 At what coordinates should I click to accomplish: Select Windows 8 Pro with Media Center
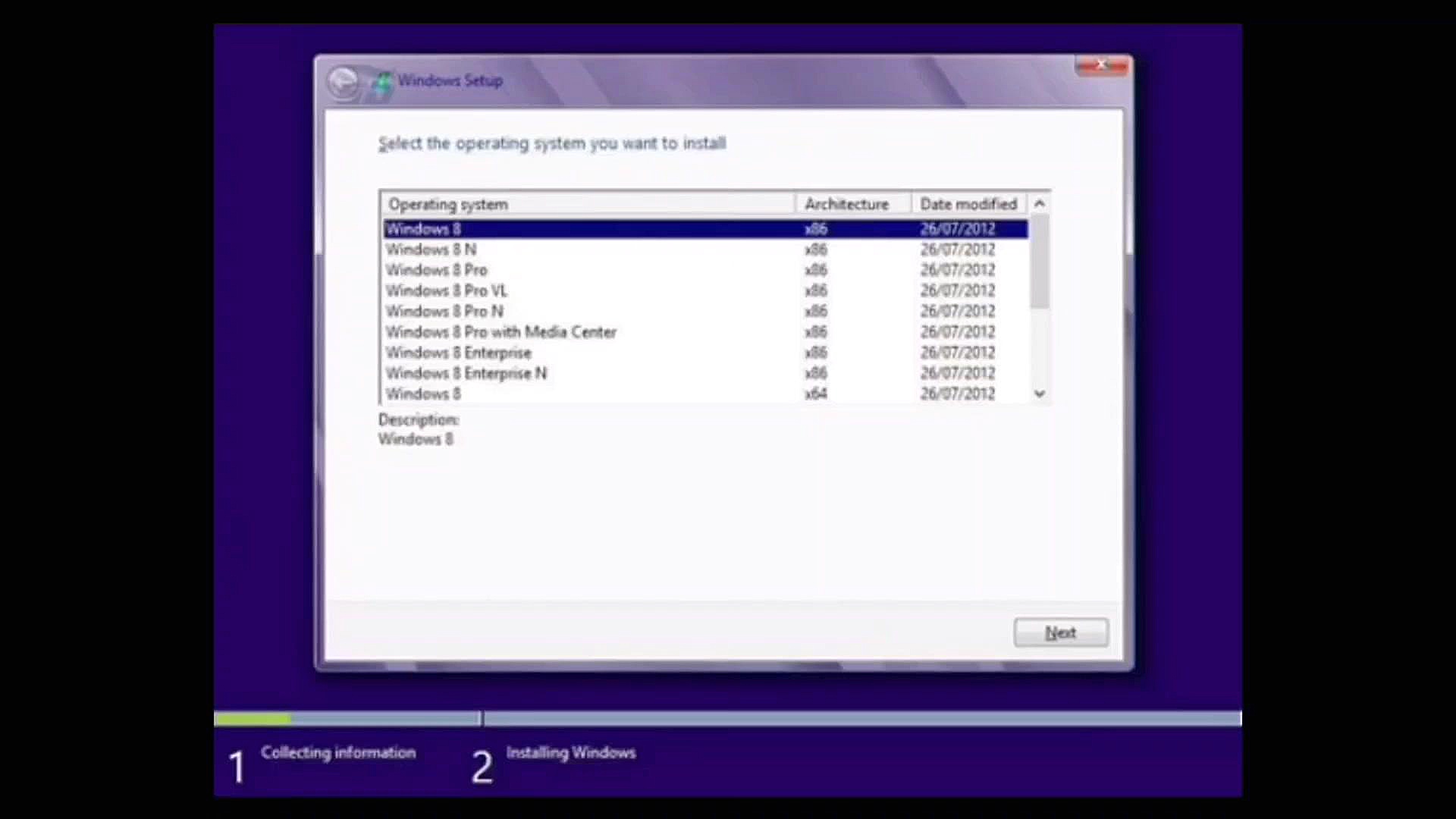(705, 332)
